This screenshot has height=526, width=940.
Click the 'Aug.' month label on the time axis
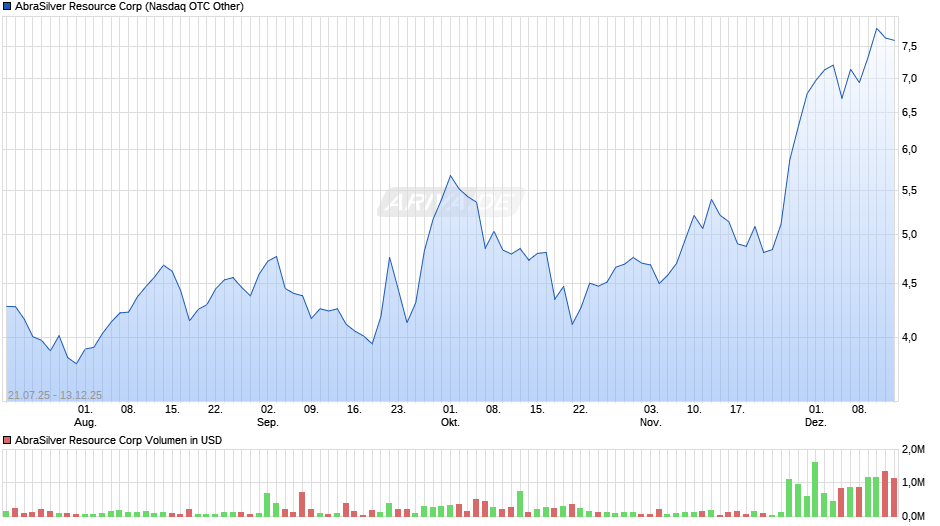85,422
